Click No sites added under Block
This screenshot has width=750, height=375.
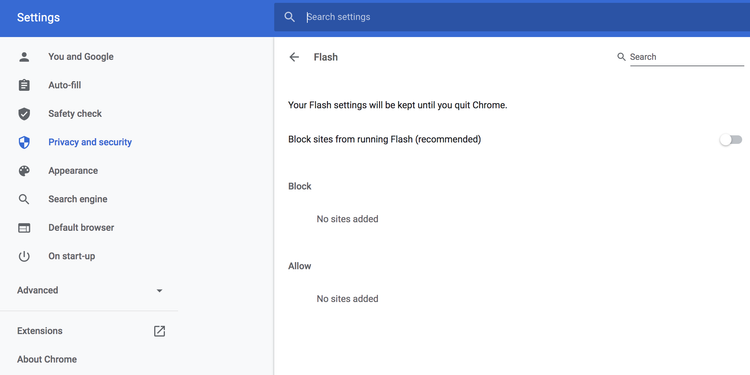[347, 219]
